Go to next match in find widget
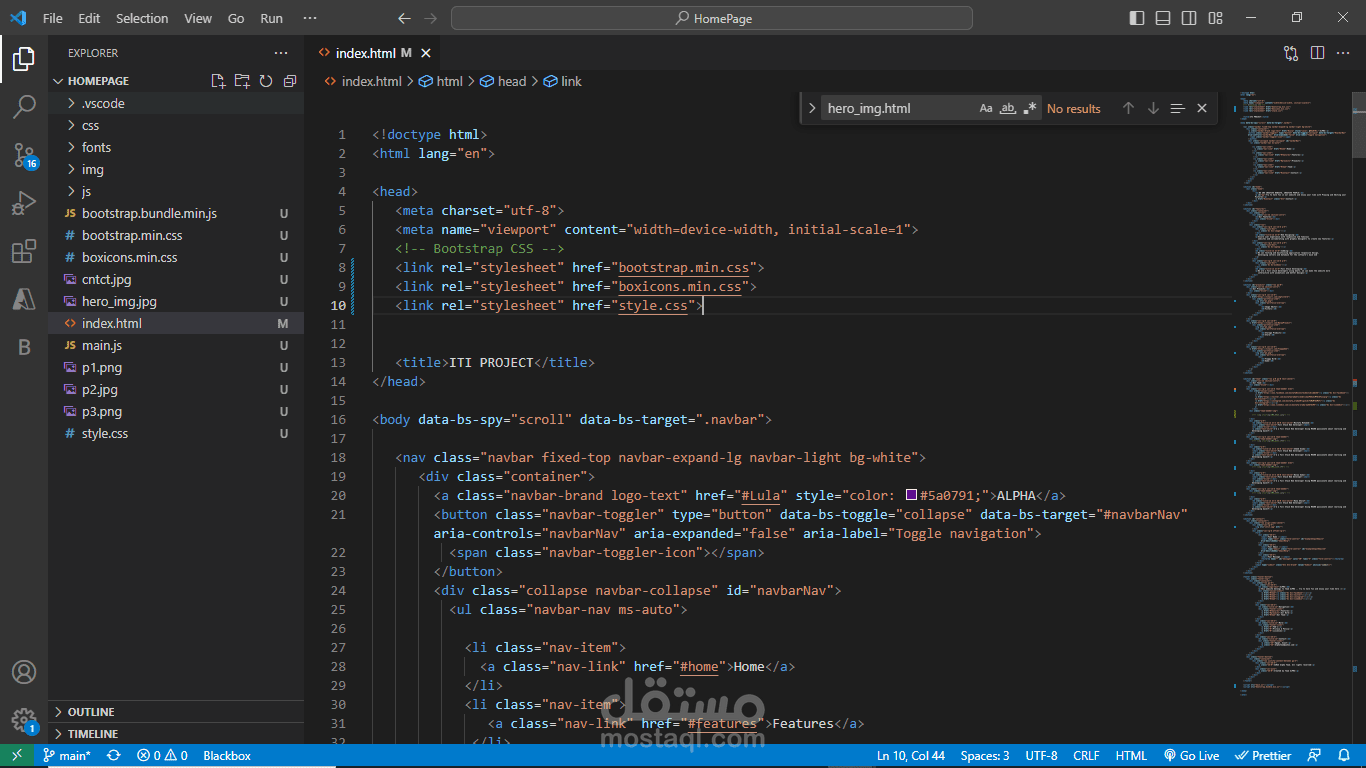The width and height of the screenshot is (1366, 768). (x=1153, y=108)
